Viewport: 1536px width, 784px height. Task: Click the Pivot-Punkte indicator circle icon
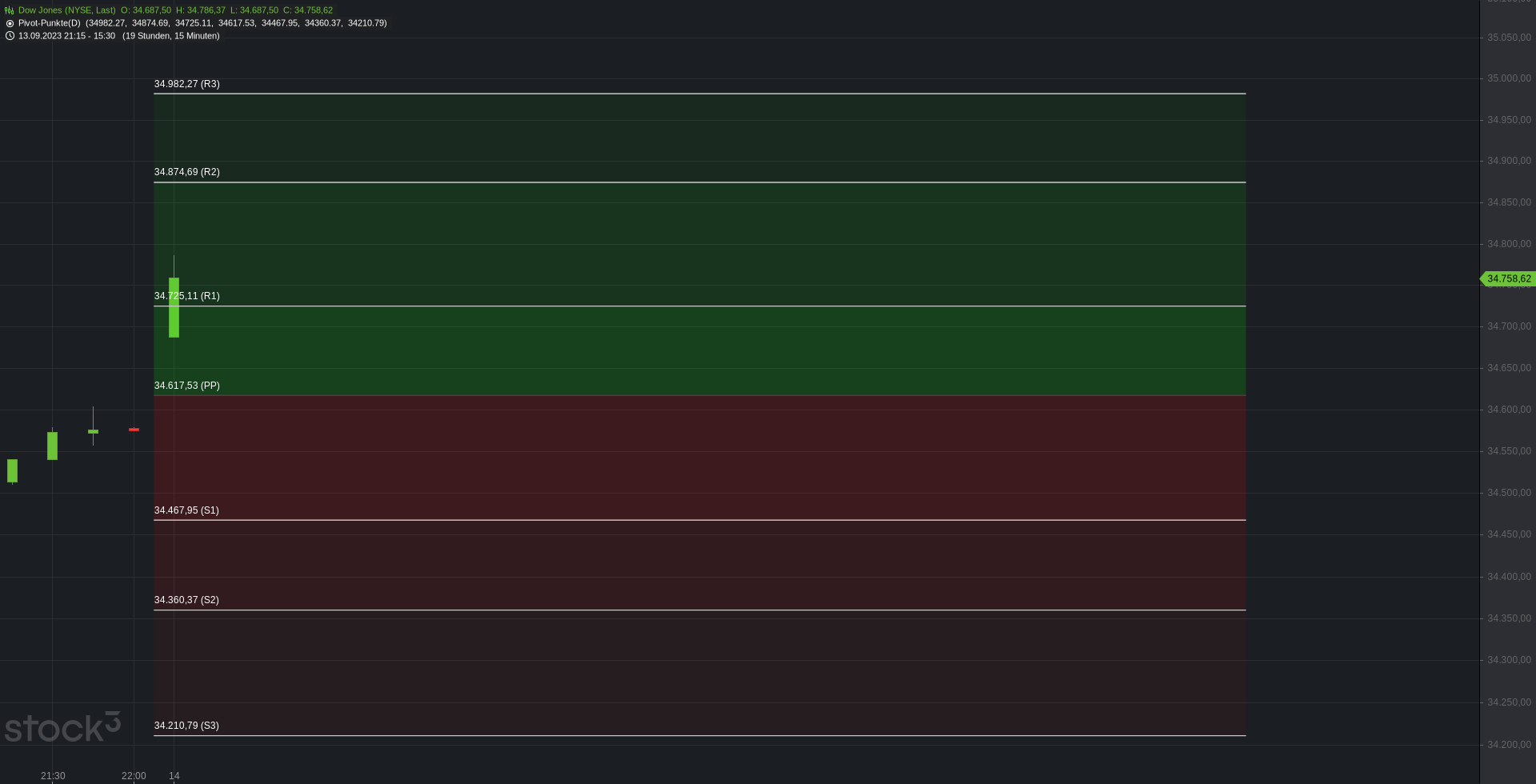pos(10,23)
